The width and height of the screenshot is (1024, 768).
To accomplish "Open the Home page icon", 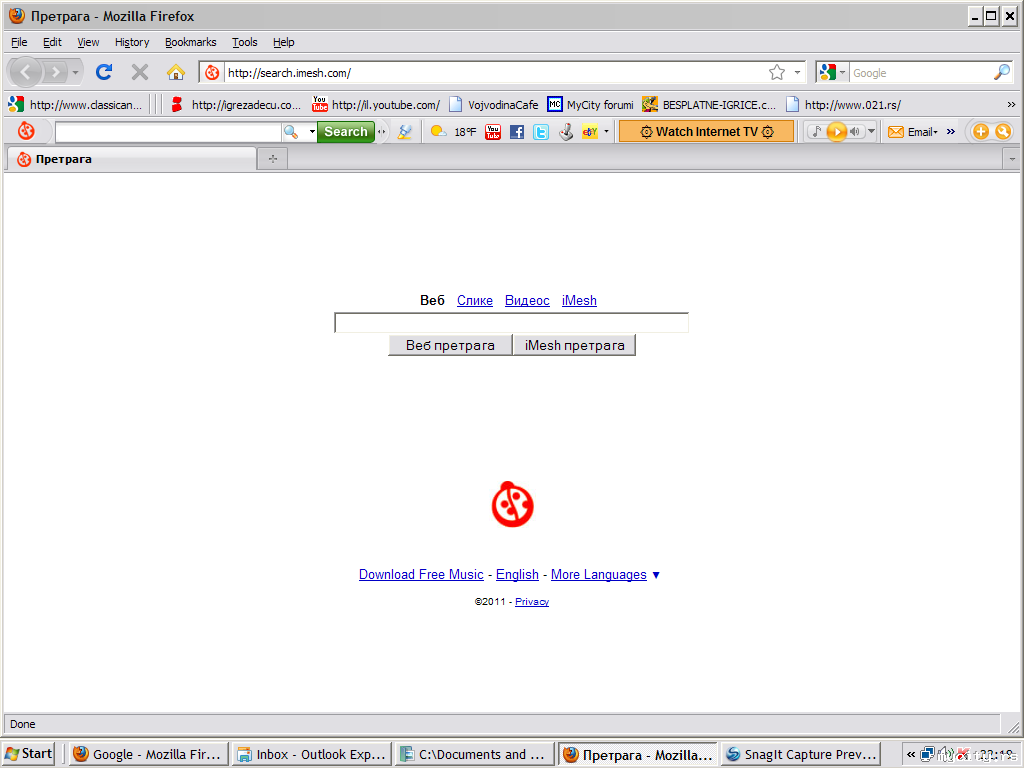I will coord(176,72).
